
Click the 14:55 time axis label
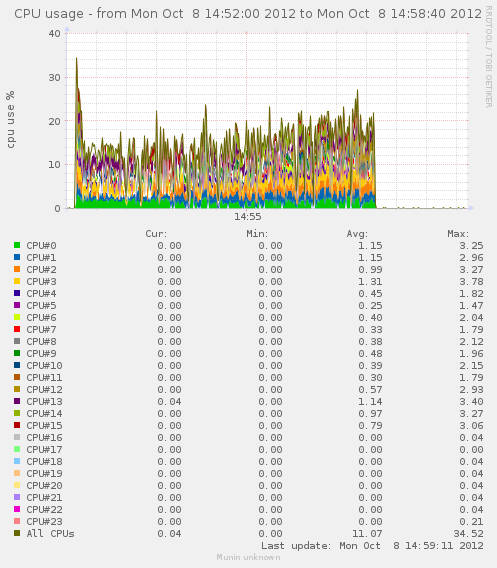pos(247,217)
